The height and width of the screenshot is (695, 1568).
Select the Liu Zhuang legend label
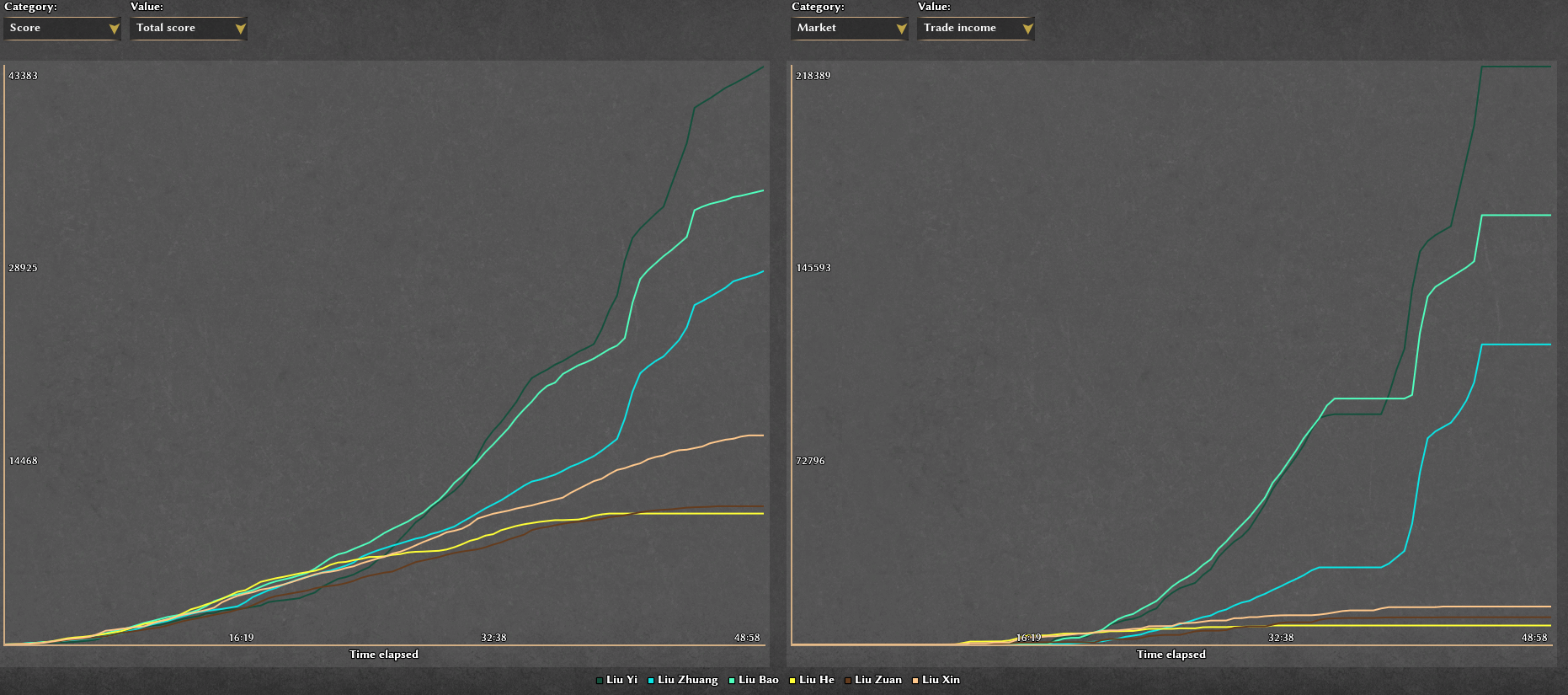click(687, 680)
